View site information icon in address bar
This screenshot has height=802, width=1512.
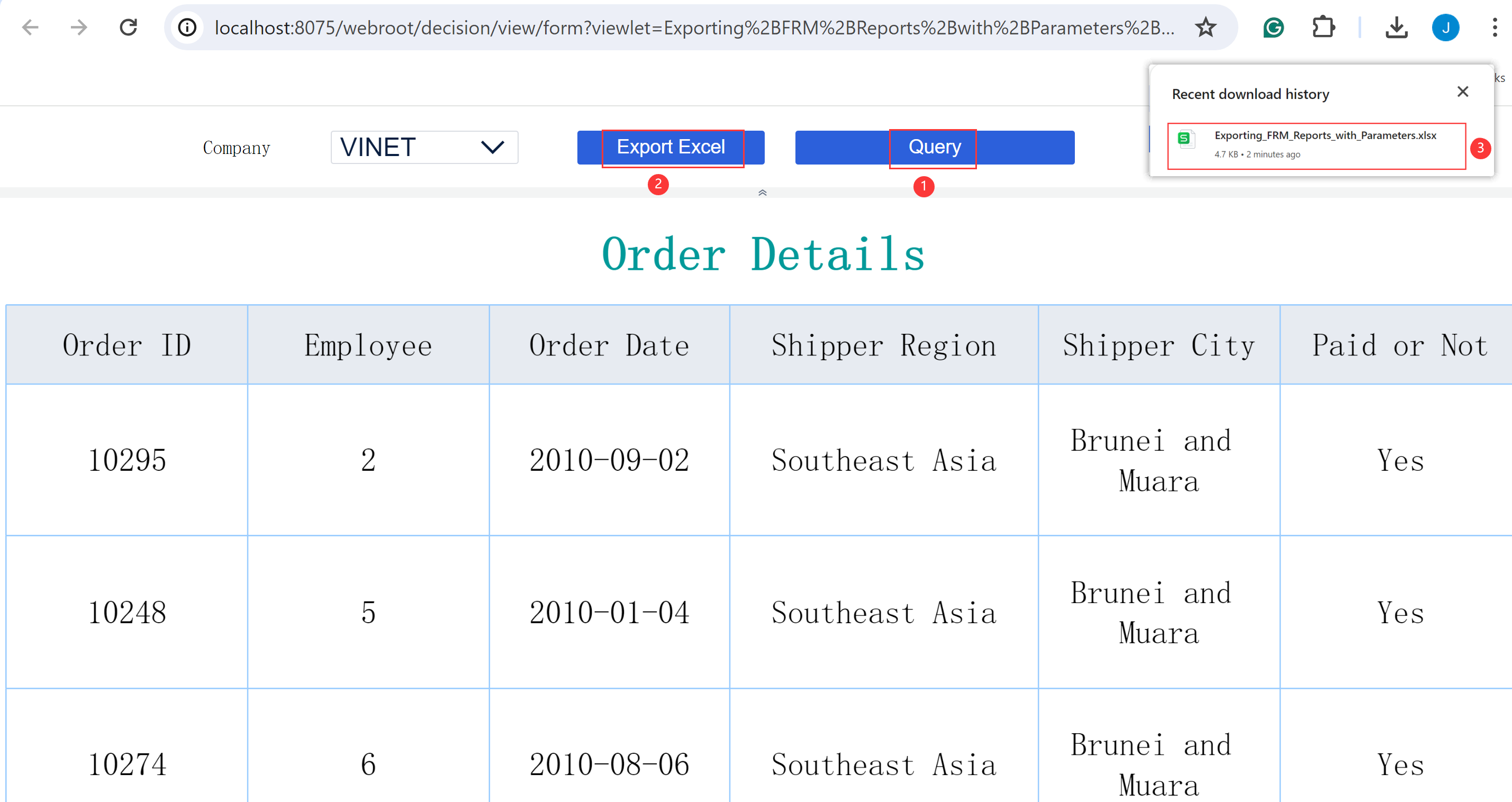click(x=187, y=27)
